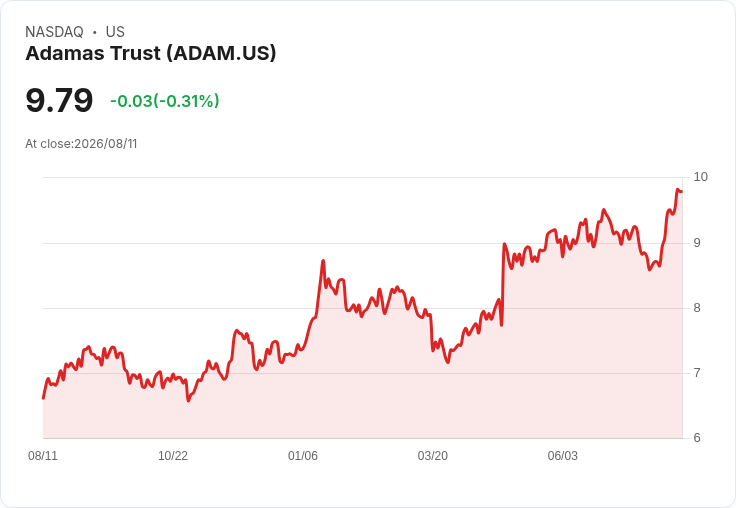Click the chart line's starting point at 08/11
This screenshot has height=508, width=736.
[44, 398]
